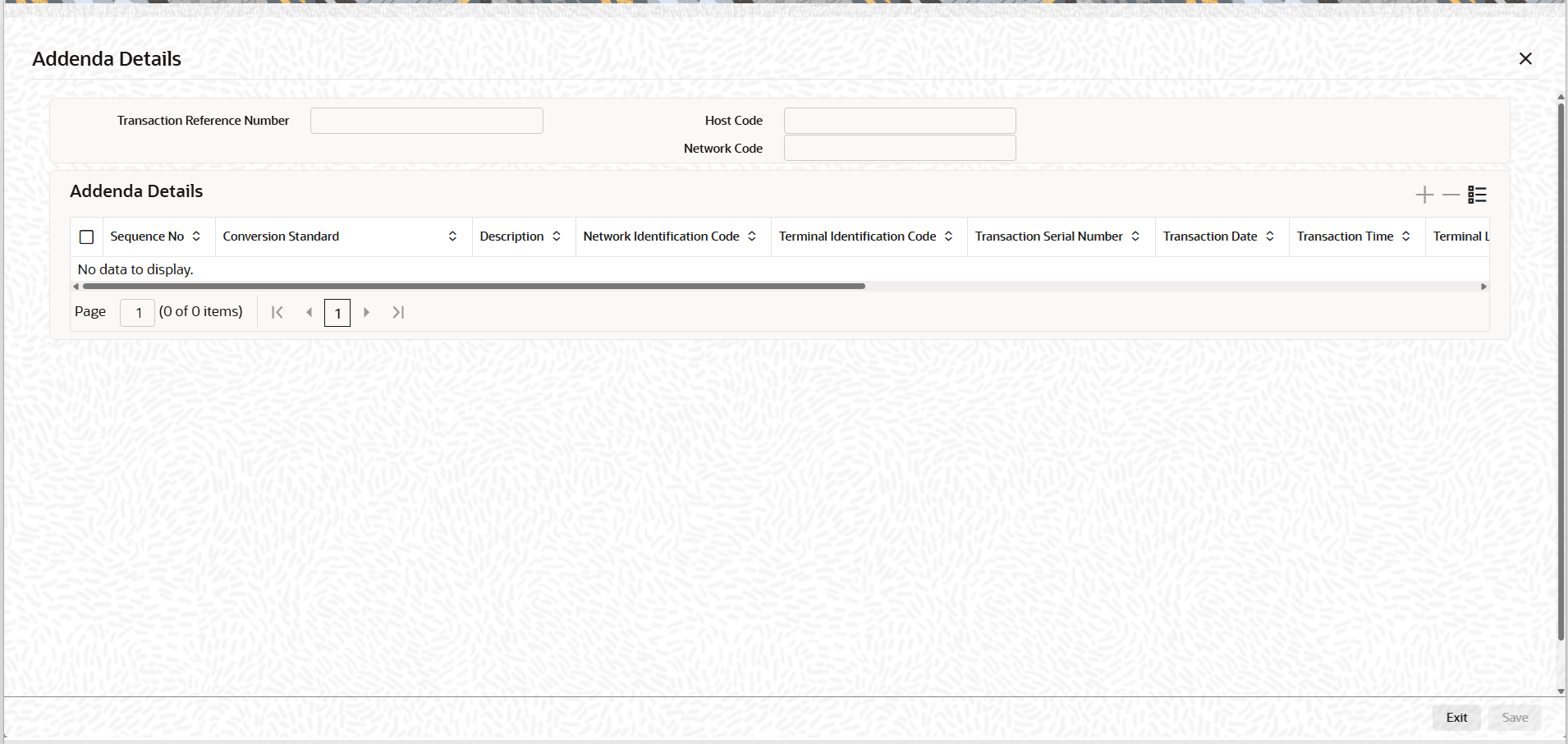
Task: Focus the Transaction Reference Number field
Action: tap(427, 121)
